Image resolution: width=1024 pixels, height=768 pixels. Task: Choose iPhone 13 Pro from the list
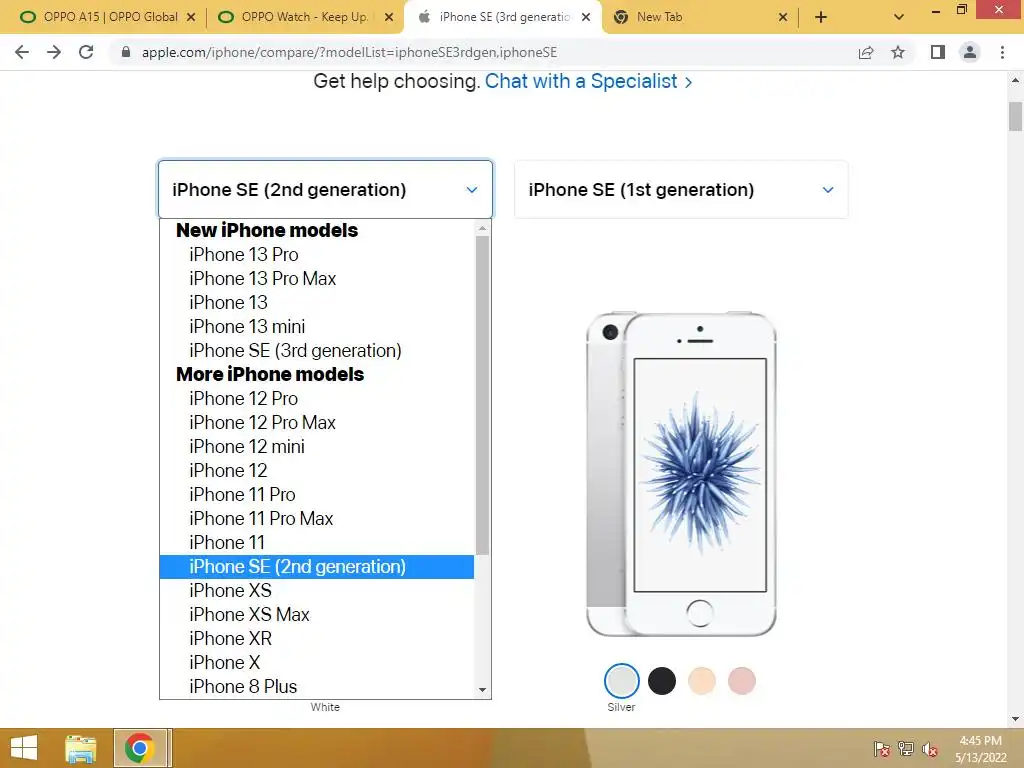(x=317, y=255)
